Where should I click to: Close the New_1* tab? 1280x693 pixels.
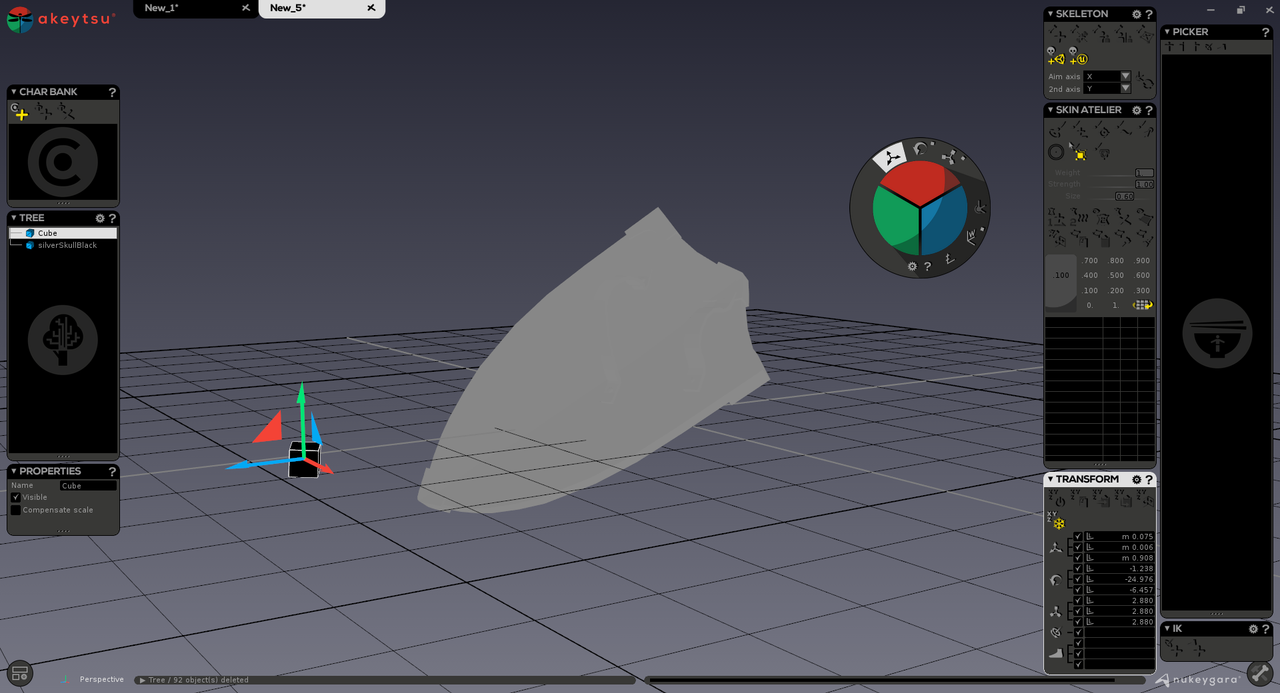[x=245, y=8]
